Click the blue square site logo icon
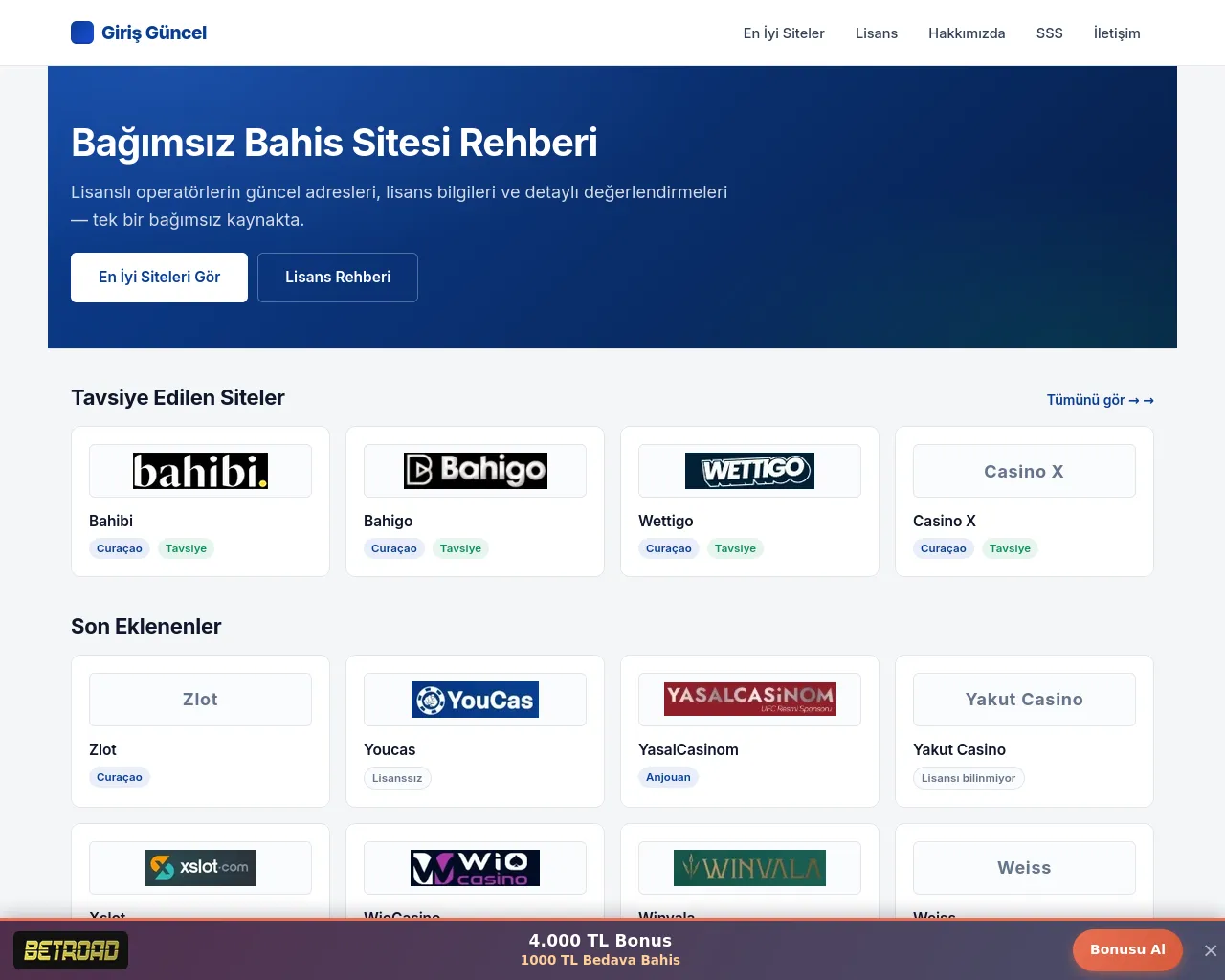The image size is (1225, 980). [x=82, y=33]
